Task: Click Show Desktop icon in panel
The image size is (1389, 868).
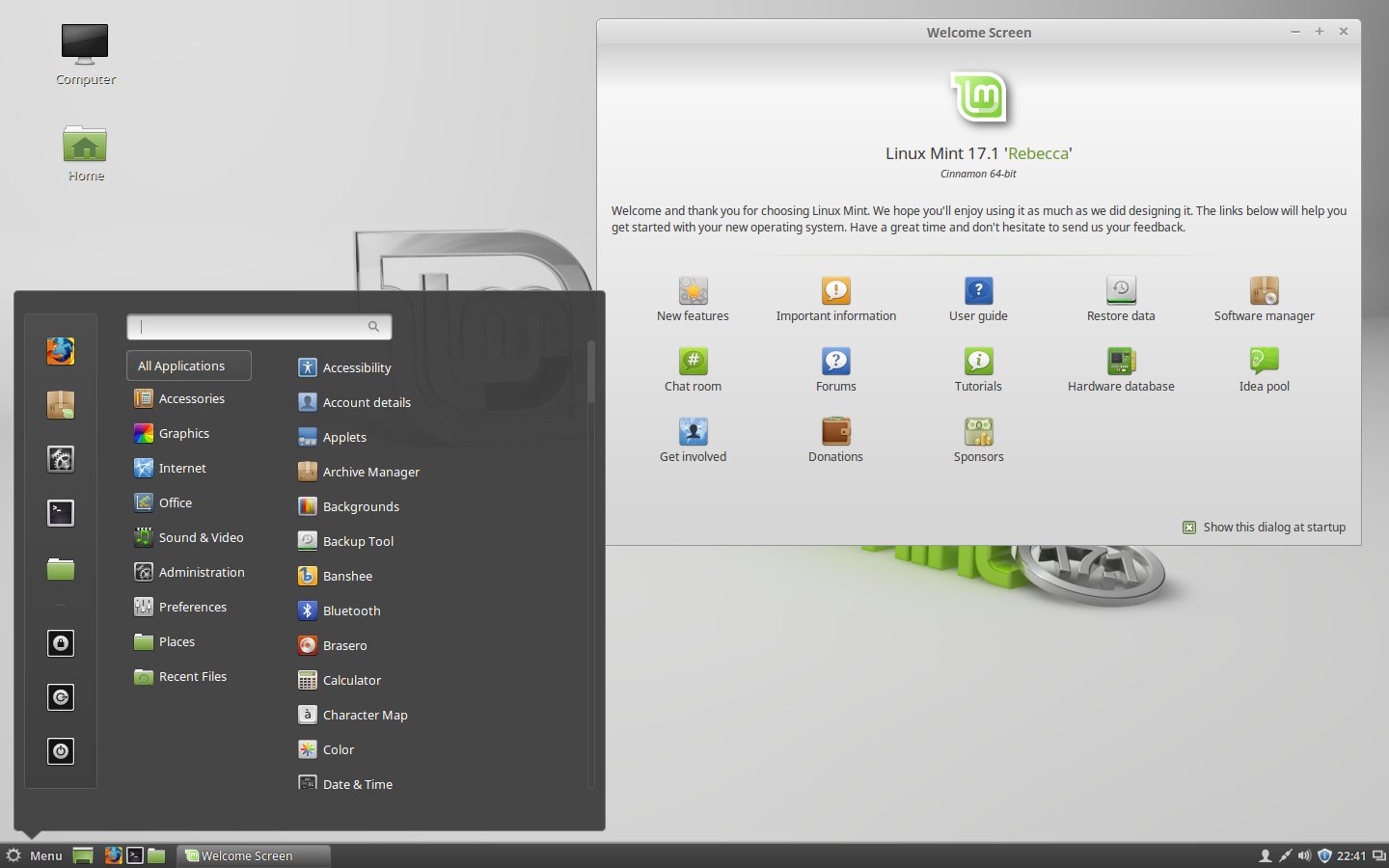Action: pos(83,855)
